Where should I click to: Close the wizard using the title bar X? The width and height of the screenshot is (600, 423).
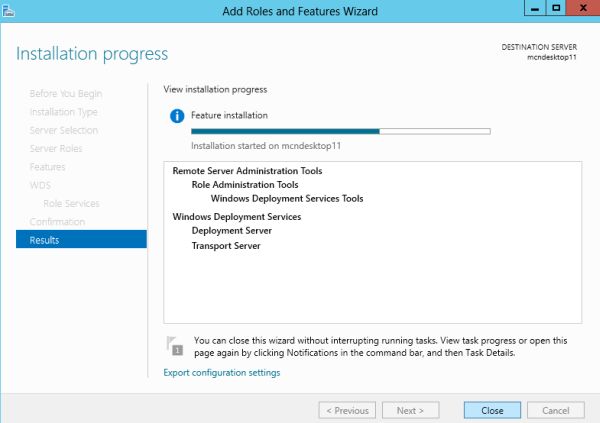[583, 8]
